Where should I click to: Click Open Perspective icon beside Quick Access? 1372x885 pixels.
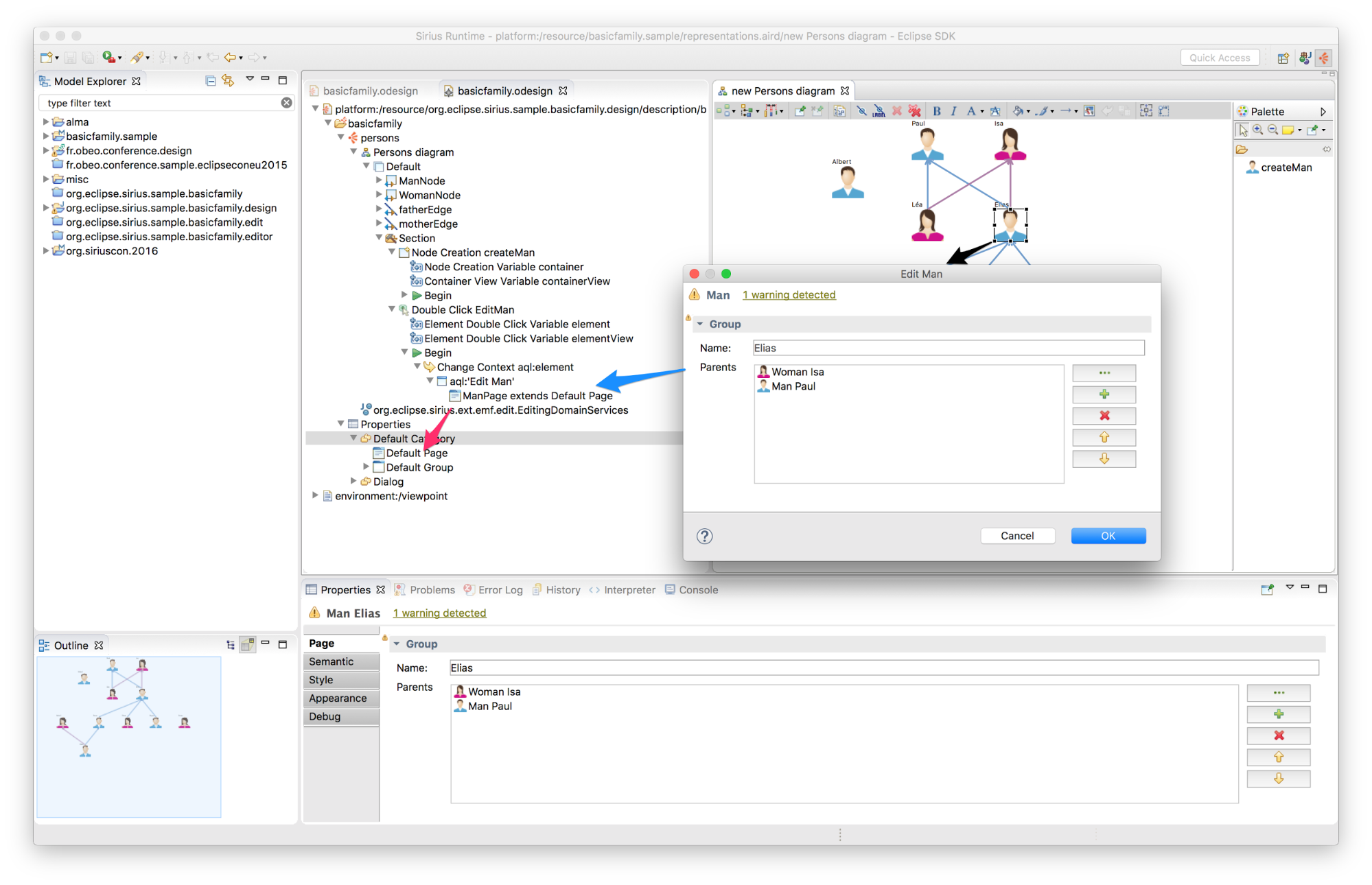(1283, 58)
